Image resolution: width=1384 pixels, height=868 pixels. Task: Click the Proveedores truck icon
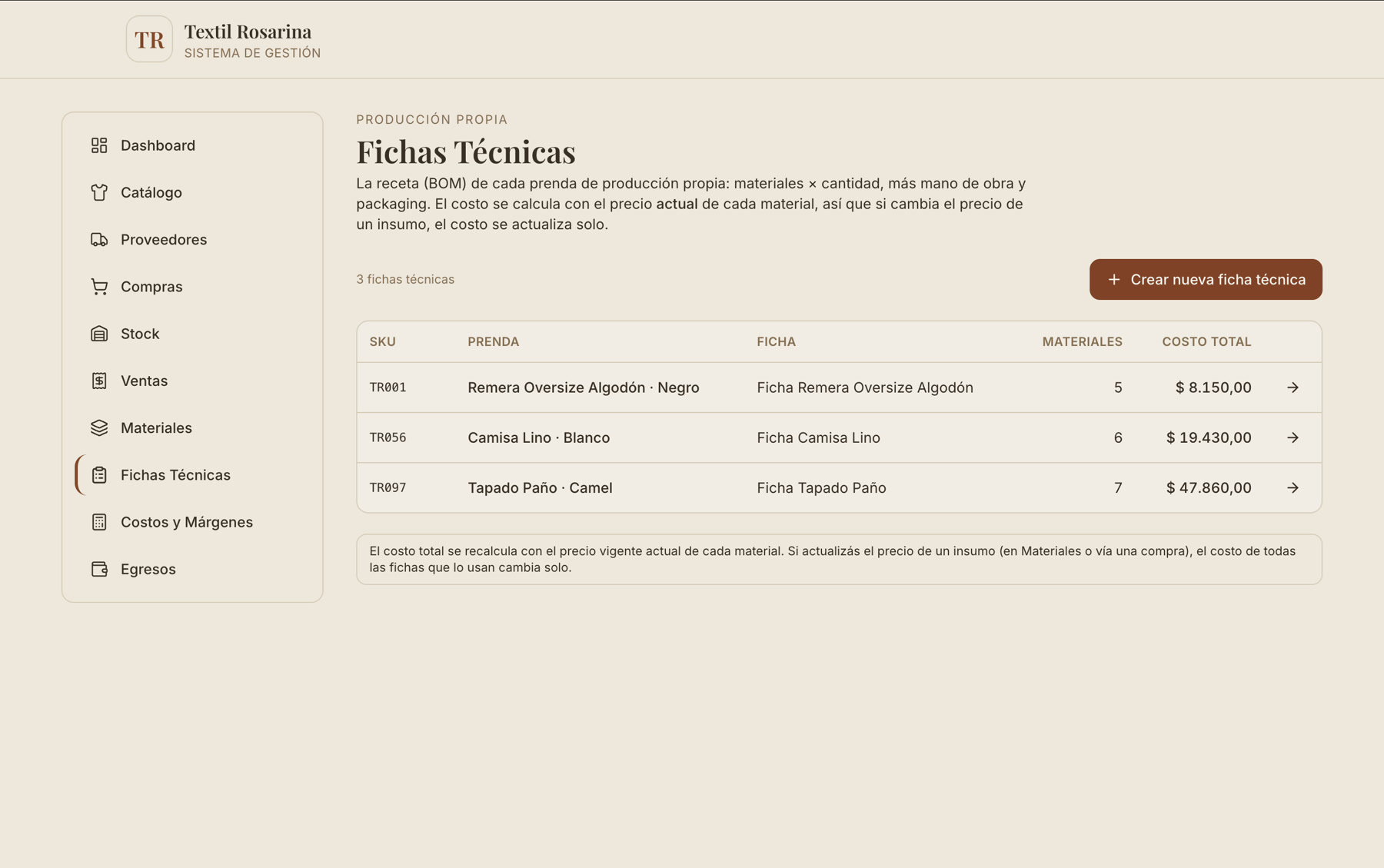click(99, 240)
